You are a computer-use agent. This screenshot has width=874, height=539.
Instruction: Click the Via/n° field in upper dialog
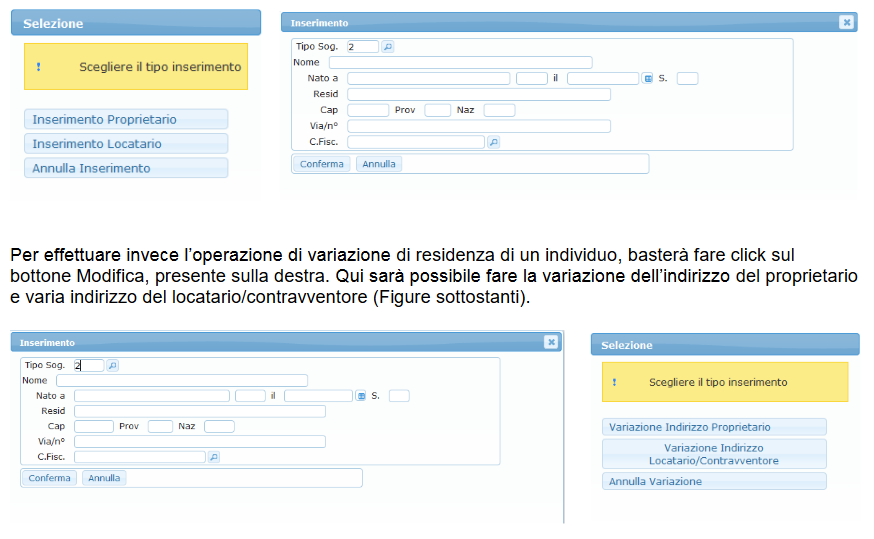click(x=478, y=126)
